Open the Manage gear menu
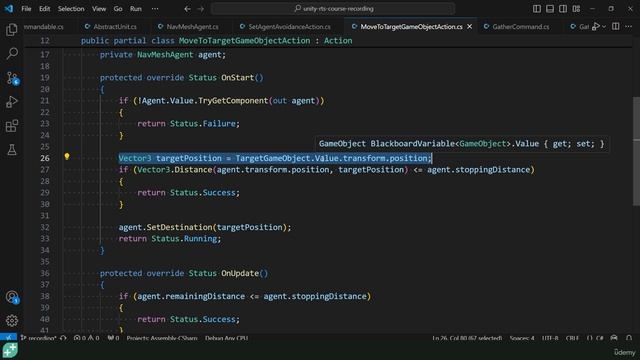The image size is (640, 360). (x=12, y=320)
